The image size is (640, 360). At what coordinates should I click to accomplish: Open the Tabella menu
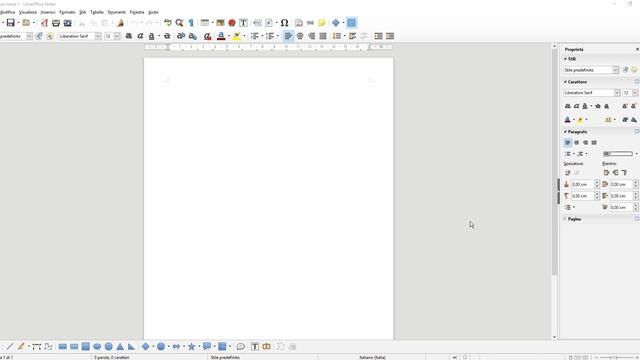coord(97,12)
